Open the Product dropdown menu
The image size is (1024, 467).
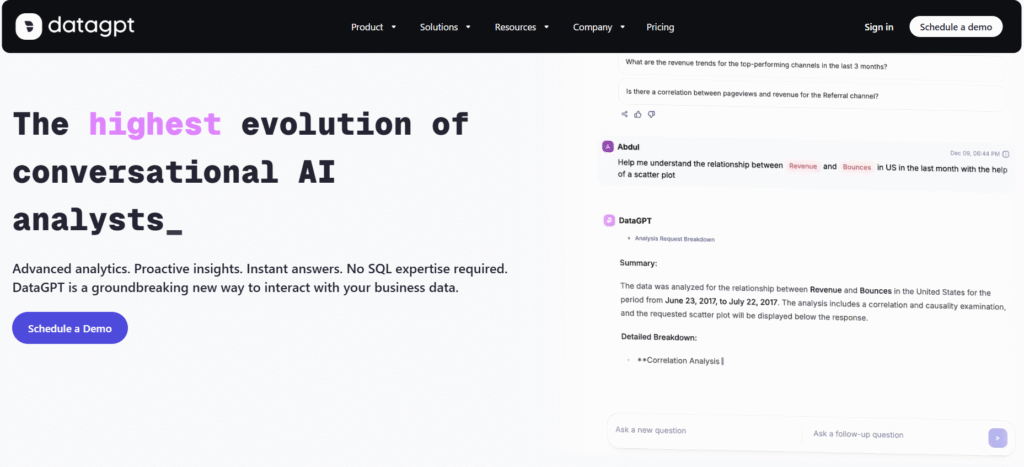coord(373,27)
